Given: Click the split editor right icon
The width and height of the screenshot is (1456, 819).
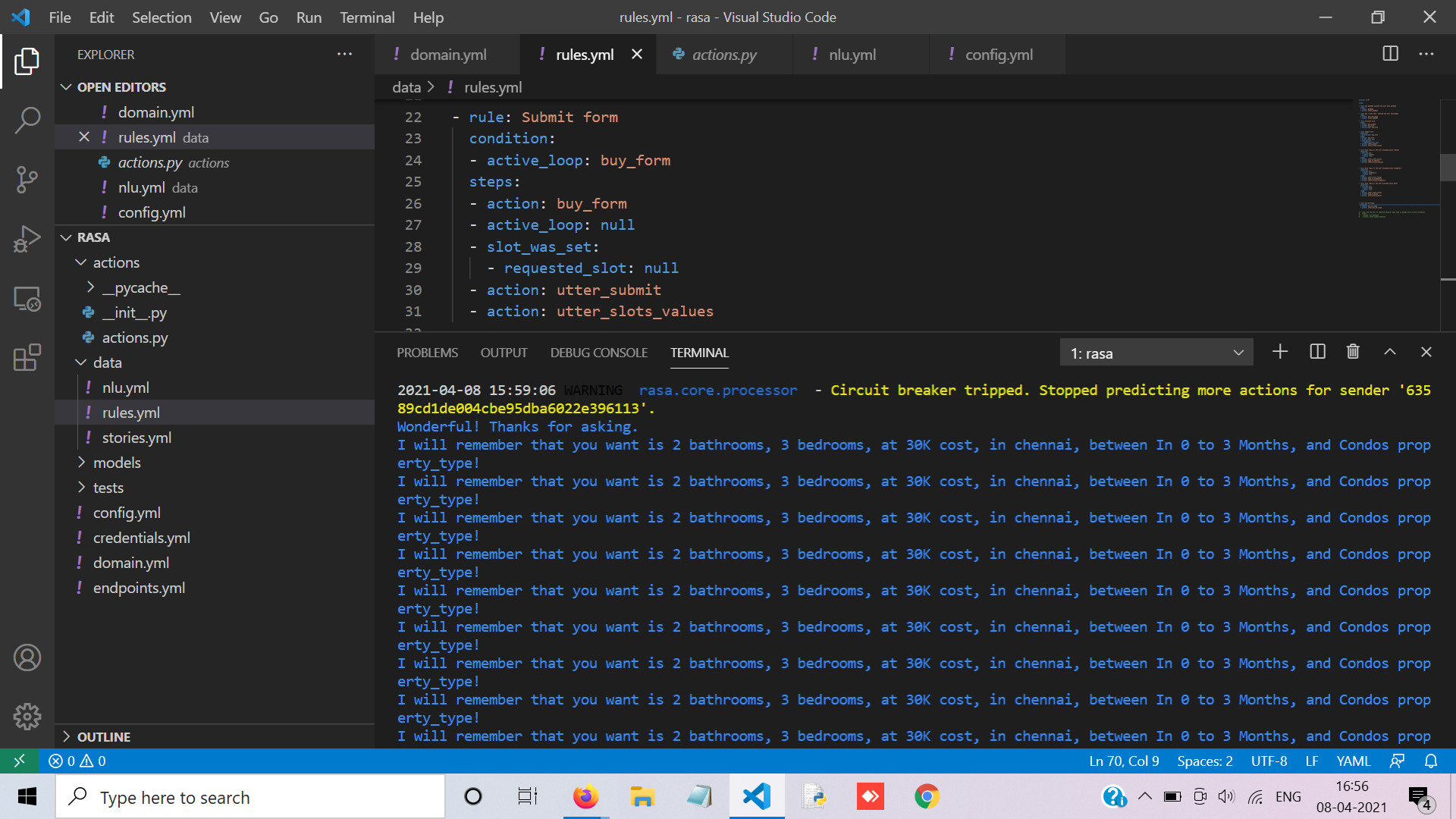Looking at the screenshot, I should 1390,54.
